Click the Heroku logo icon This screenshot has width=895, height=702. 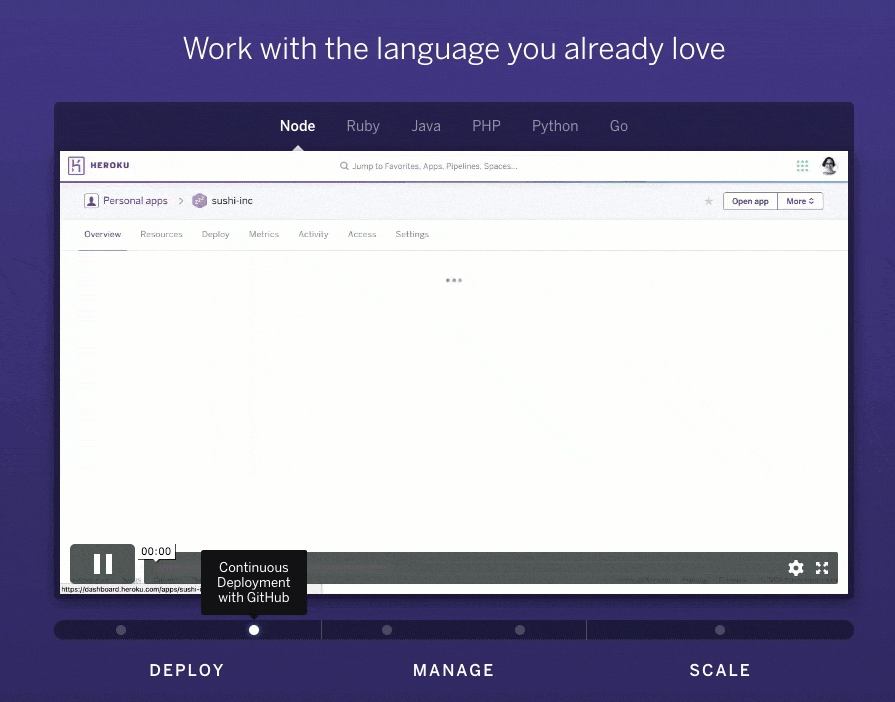76,166
